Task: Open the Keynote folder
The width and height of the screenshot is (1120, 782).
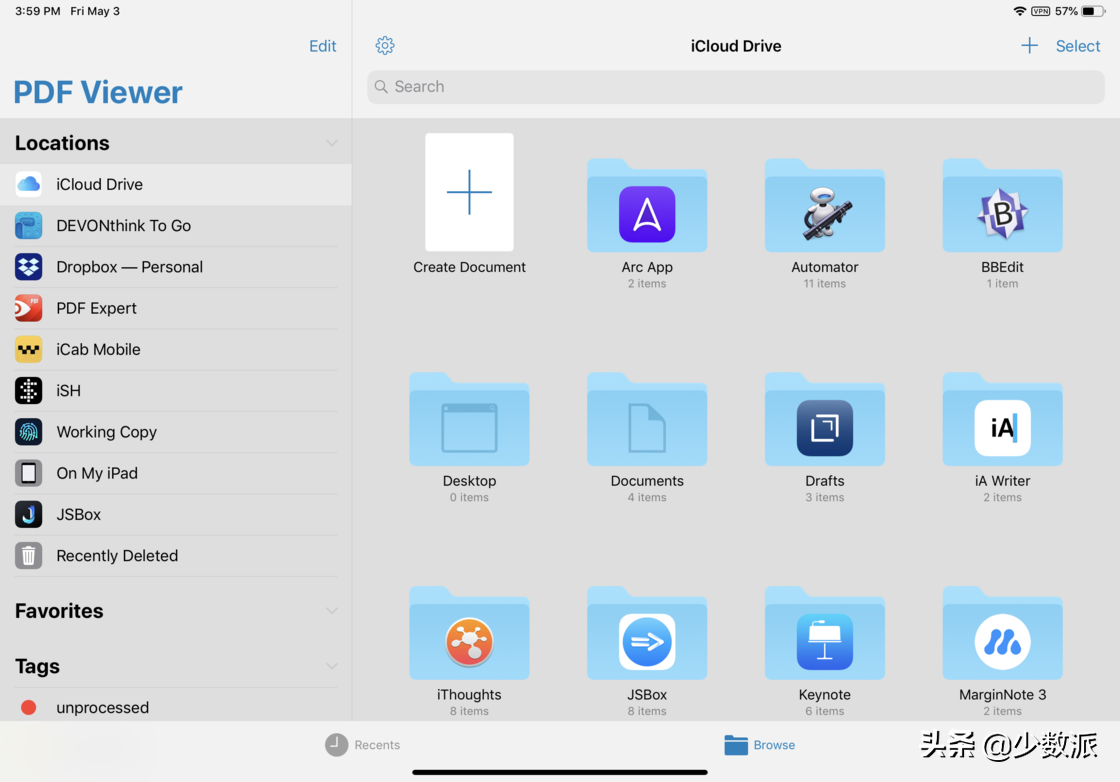Action: coord(825,633)
